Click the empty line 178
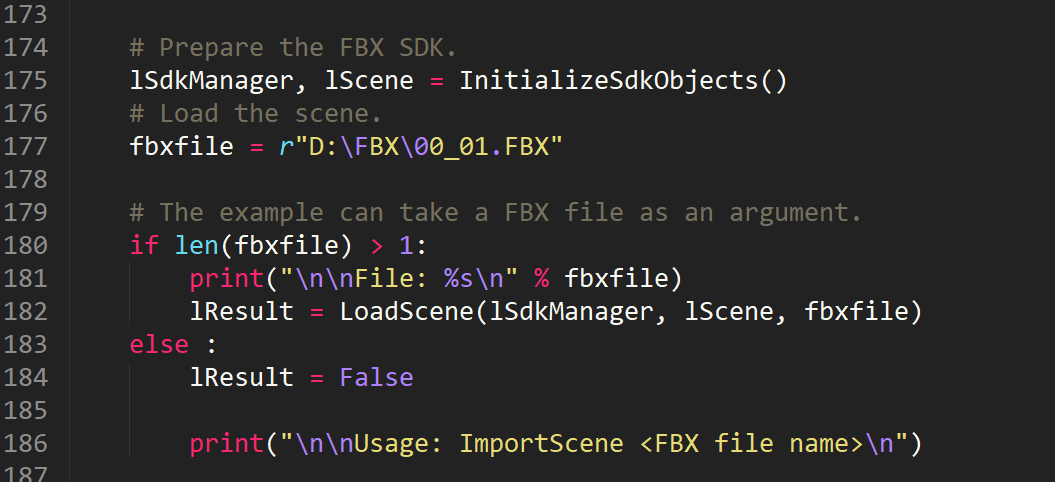 (562, 180)
